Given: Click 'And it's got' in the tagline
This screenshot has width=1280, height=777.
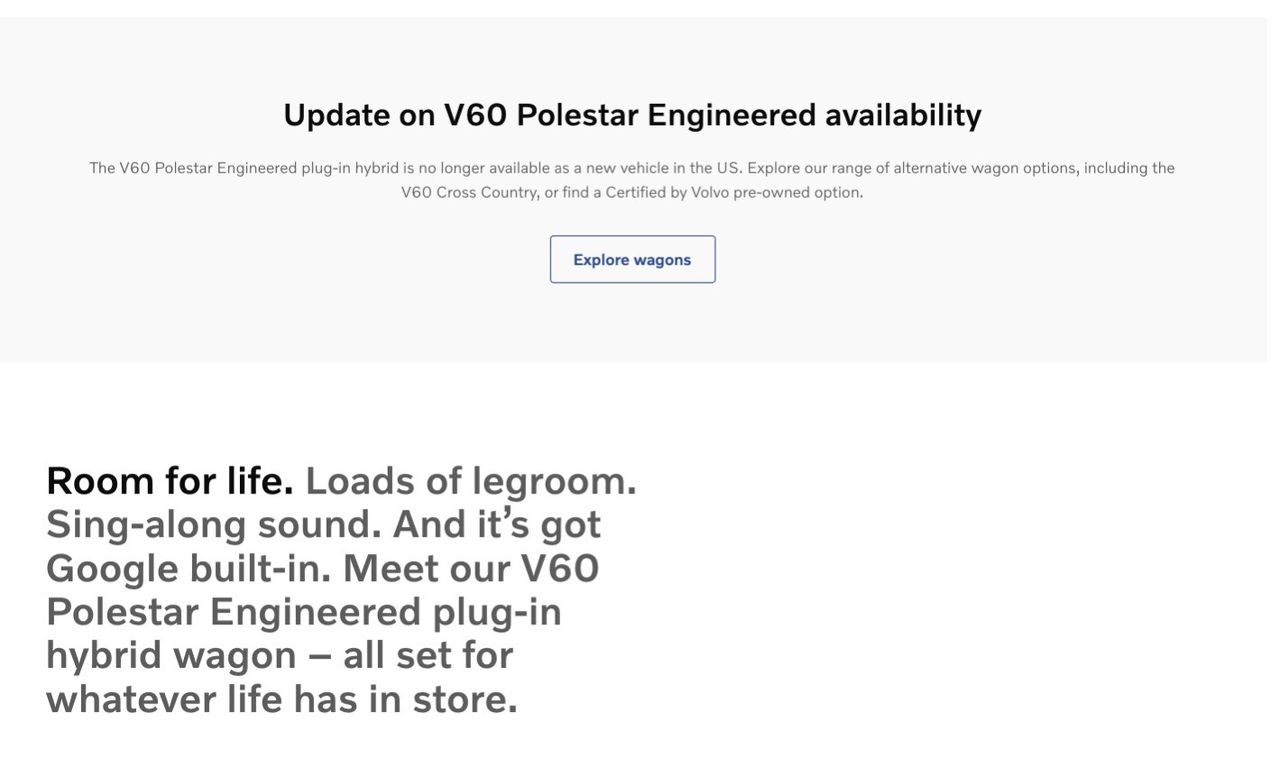Looking at the screenshot, I should pyautogui.click(x=496, y=525).
